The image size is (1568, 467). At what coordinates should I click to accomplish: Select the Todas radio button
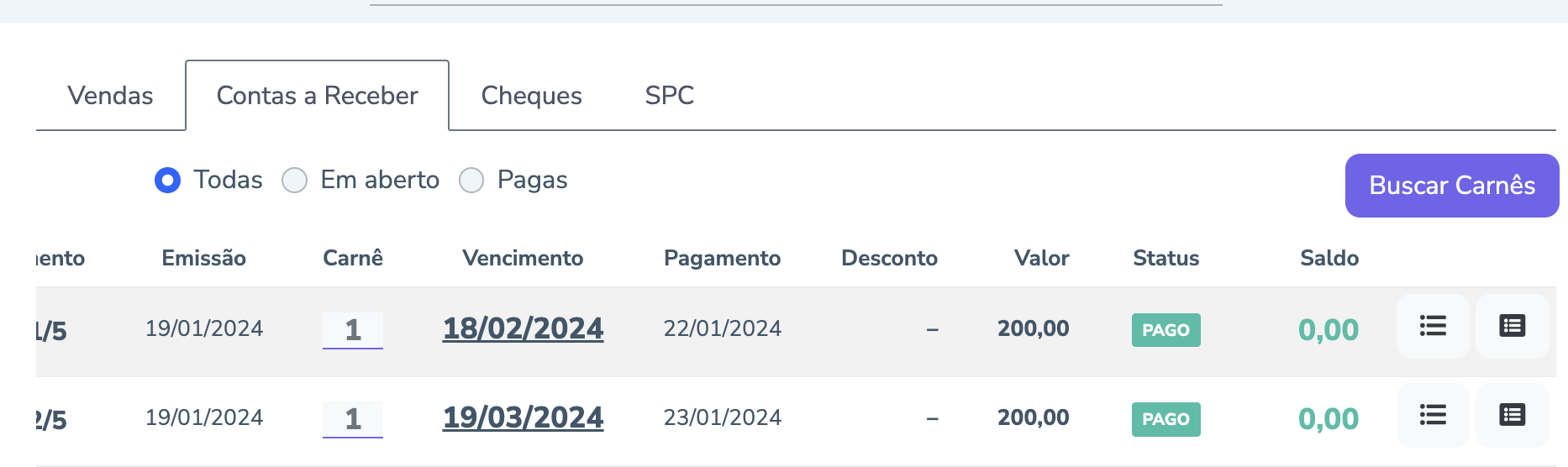click(168, 181)
